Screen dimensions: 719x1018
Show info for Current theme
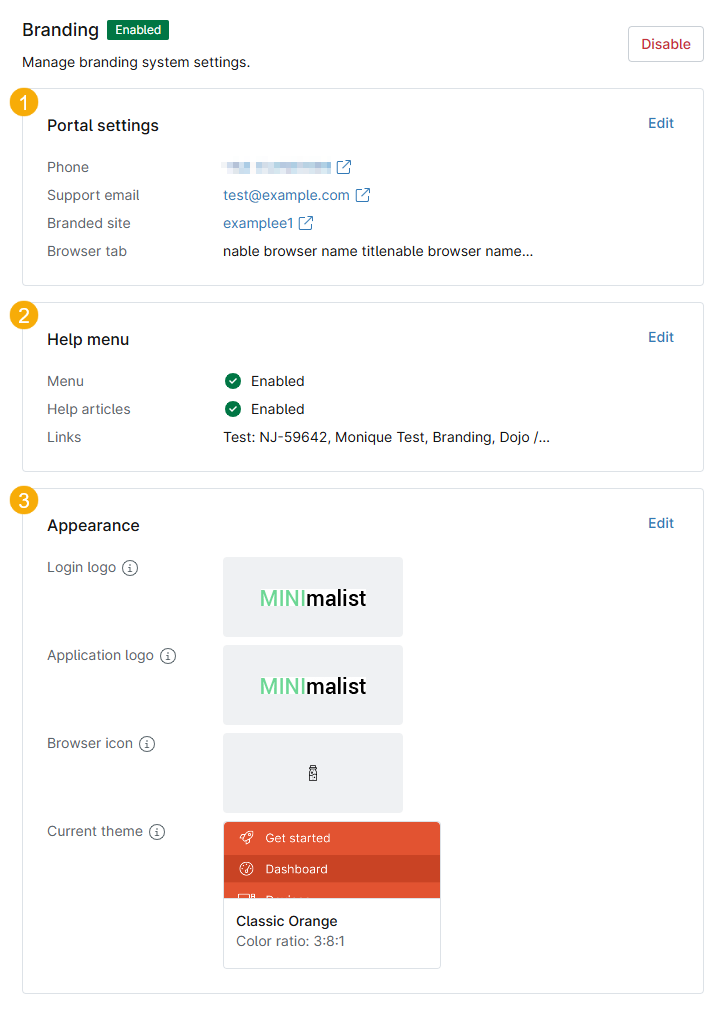157,832
